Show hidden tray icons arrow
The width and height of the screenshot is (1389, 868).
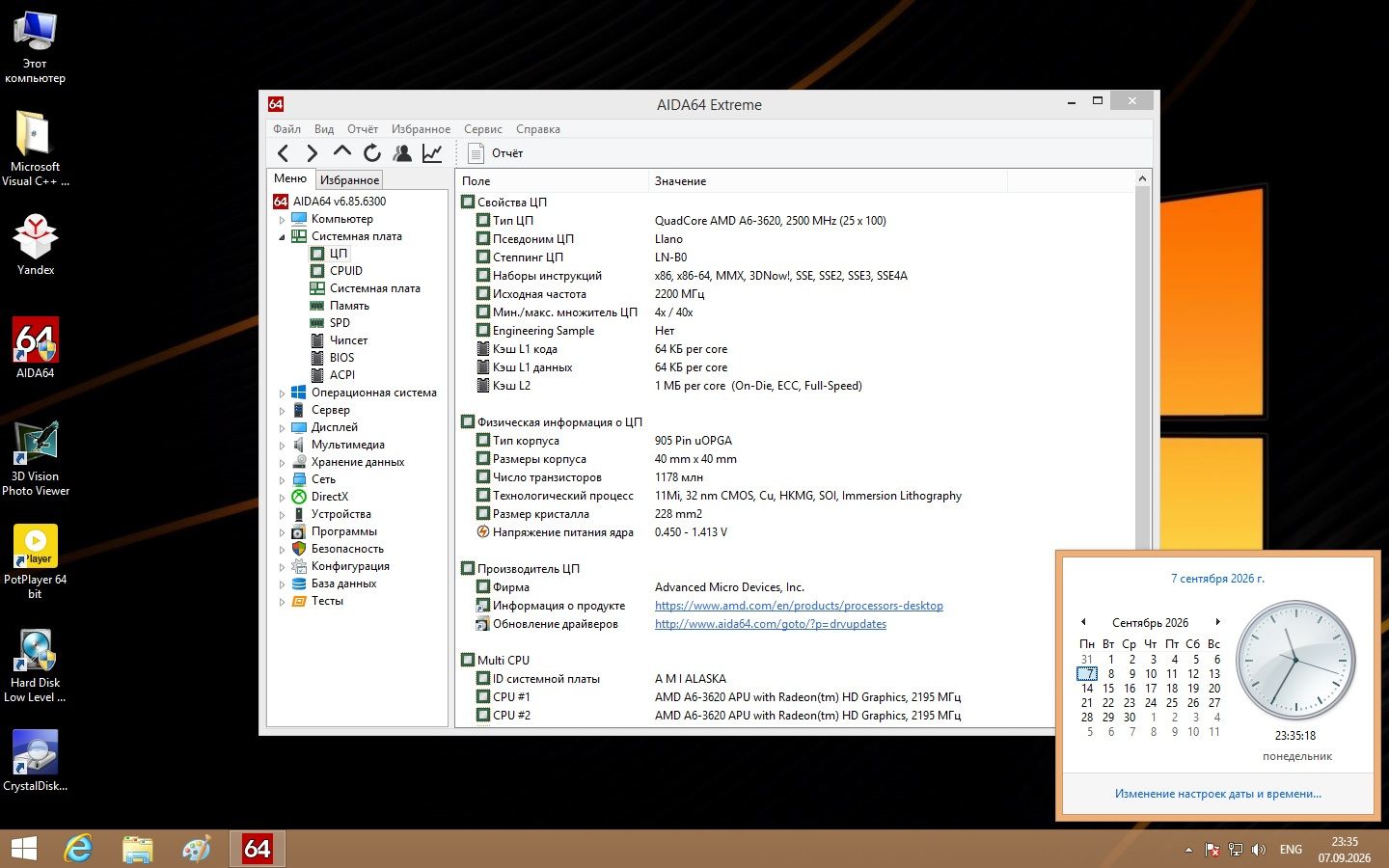(1188, 850)
